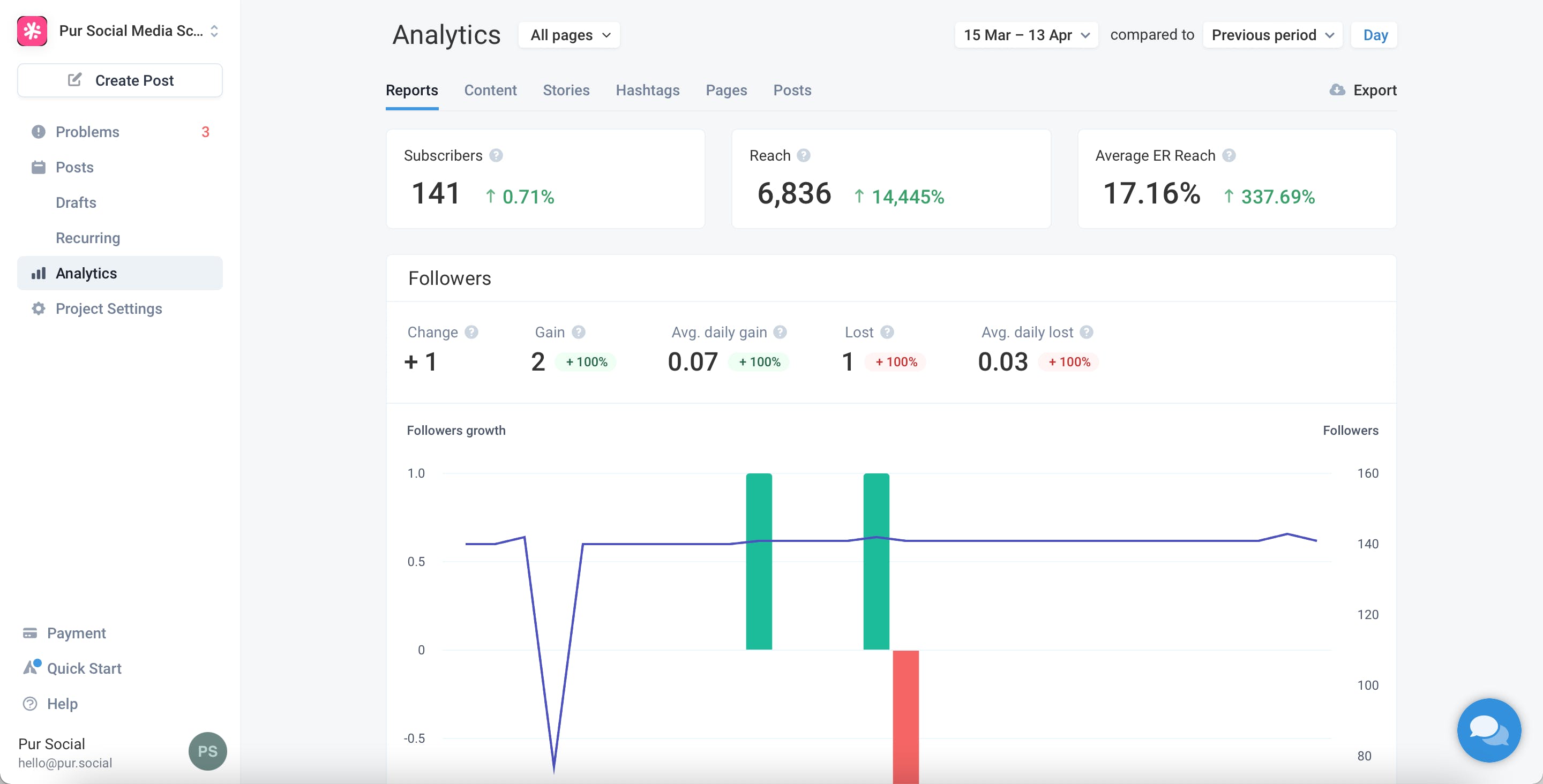Show the Lost help tooltip icon
Viewport: 1543px width, 784px height.
point(887,333)
